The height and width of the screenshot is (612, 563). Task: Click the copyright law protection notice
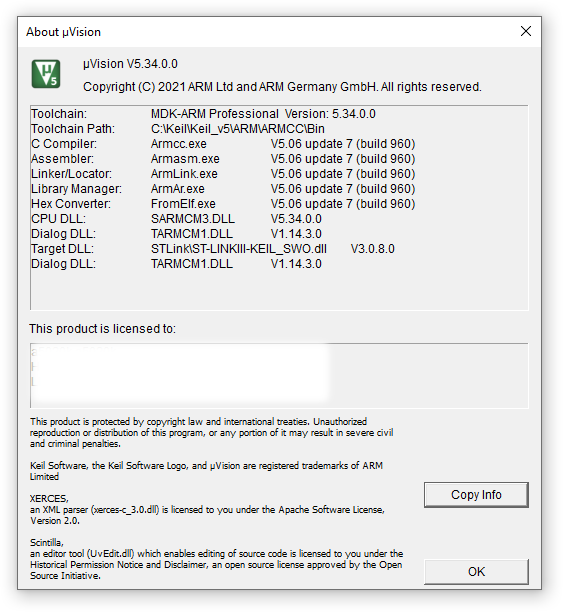pos(212,432)
